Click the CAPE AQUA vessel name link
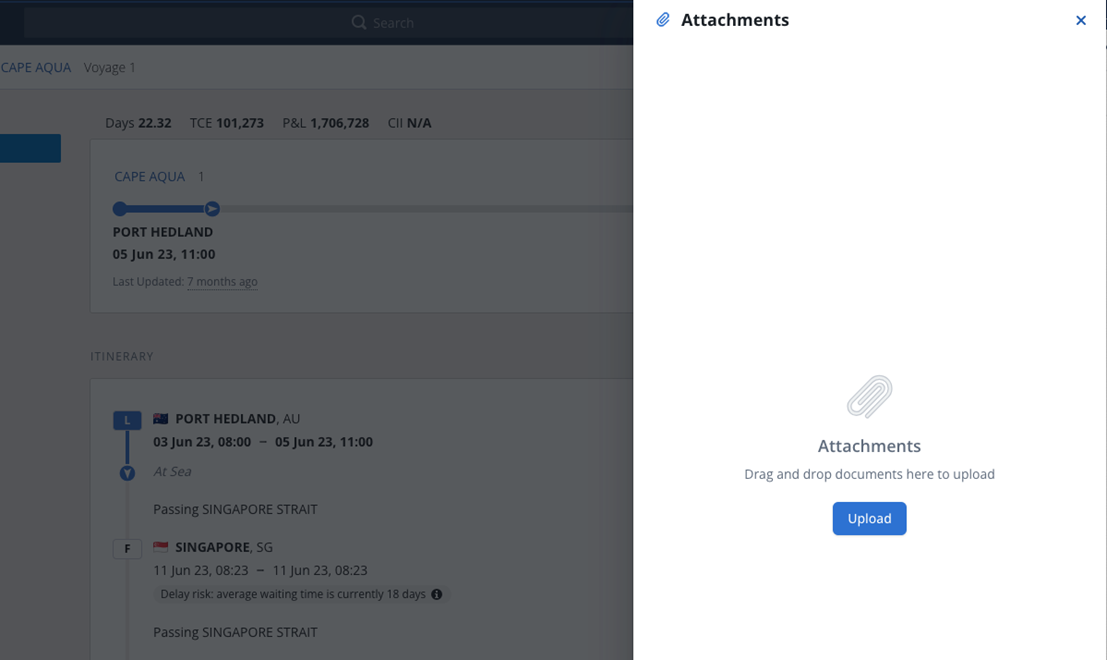This screenshot has height=660, width=1107. click(149, 176)
